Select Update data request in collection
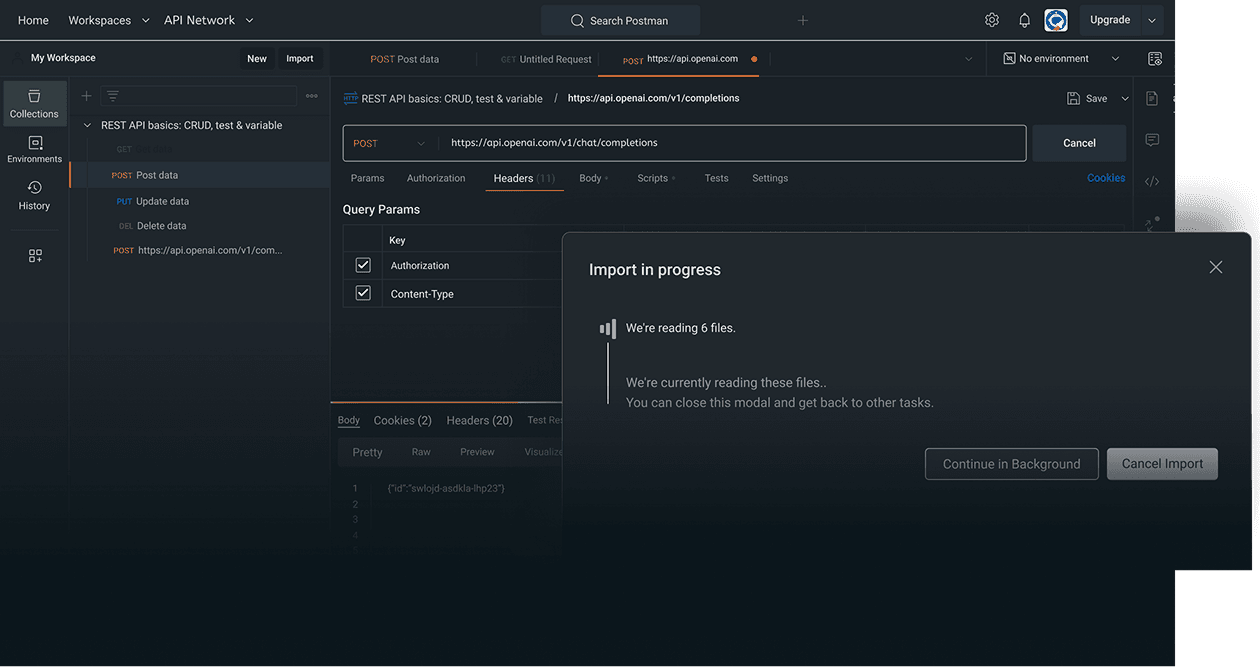The height and width of the screenshot is (667, 1260). pyautogui.click(x=162, y=201)
